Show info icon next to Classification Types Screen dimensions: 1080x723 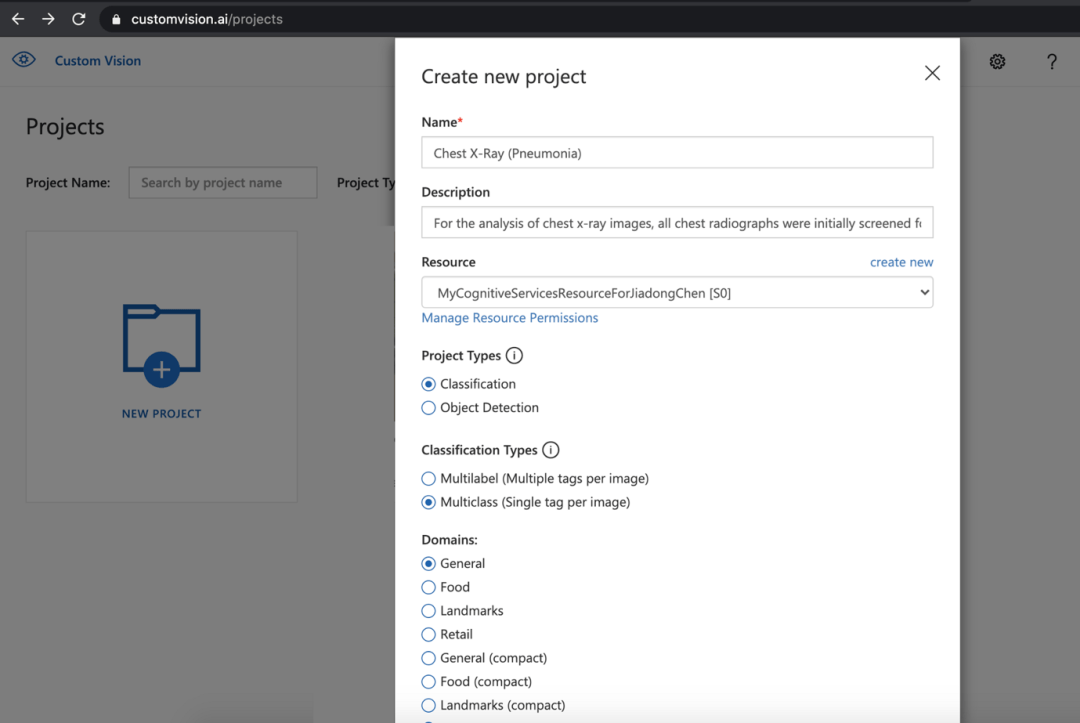click(550, 450)
